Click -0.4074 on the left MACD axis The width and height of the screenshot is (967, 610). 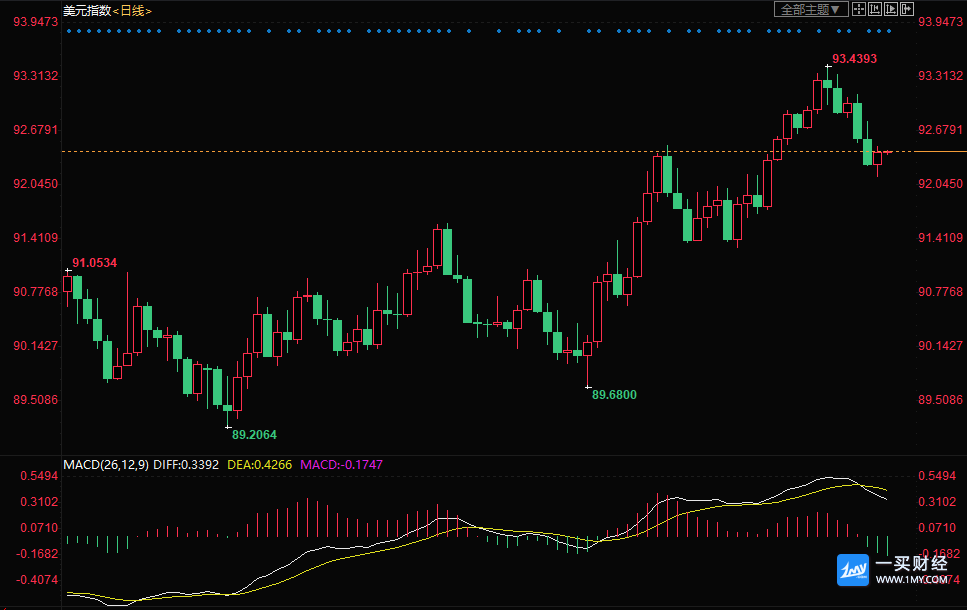37,580
